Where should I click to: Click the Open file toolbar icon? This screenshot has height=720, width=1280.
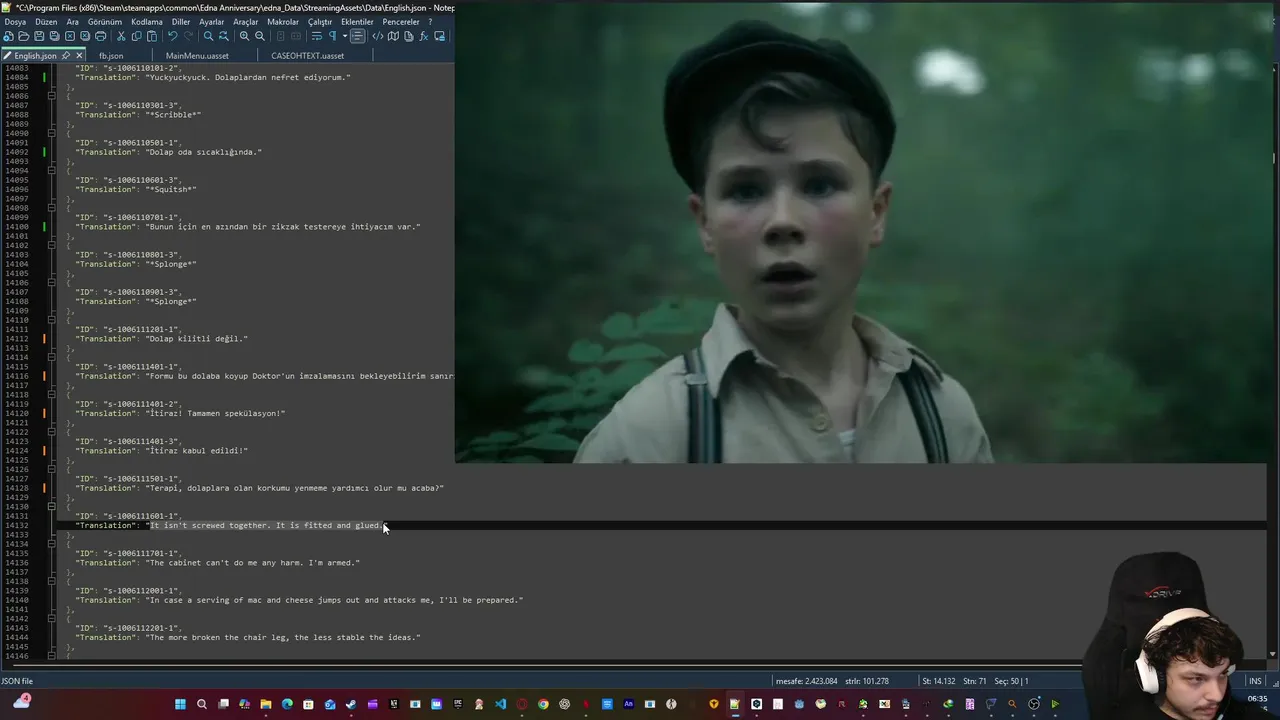(24, 36)
